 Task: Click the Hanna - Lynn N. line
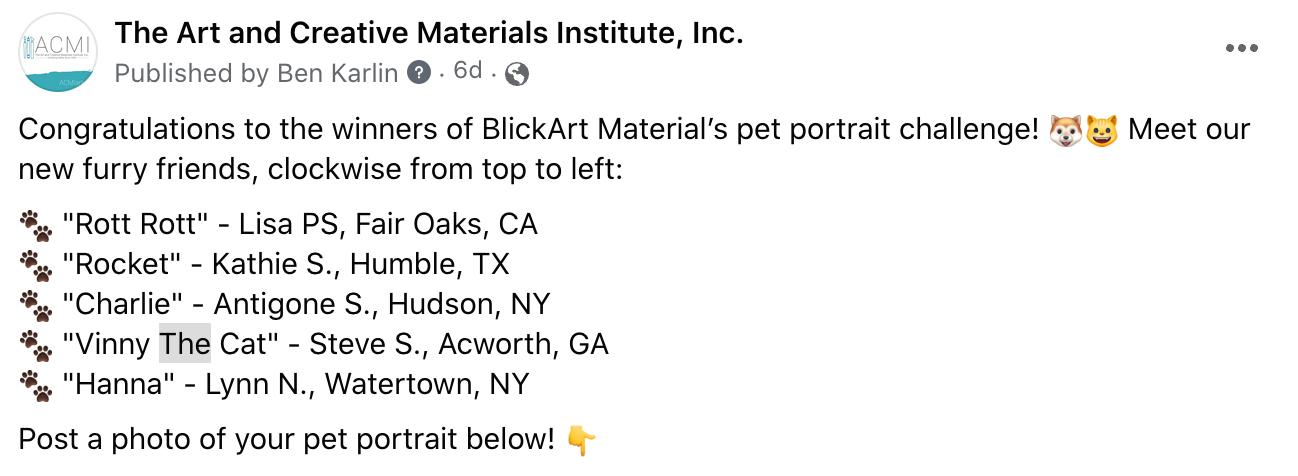295,384
